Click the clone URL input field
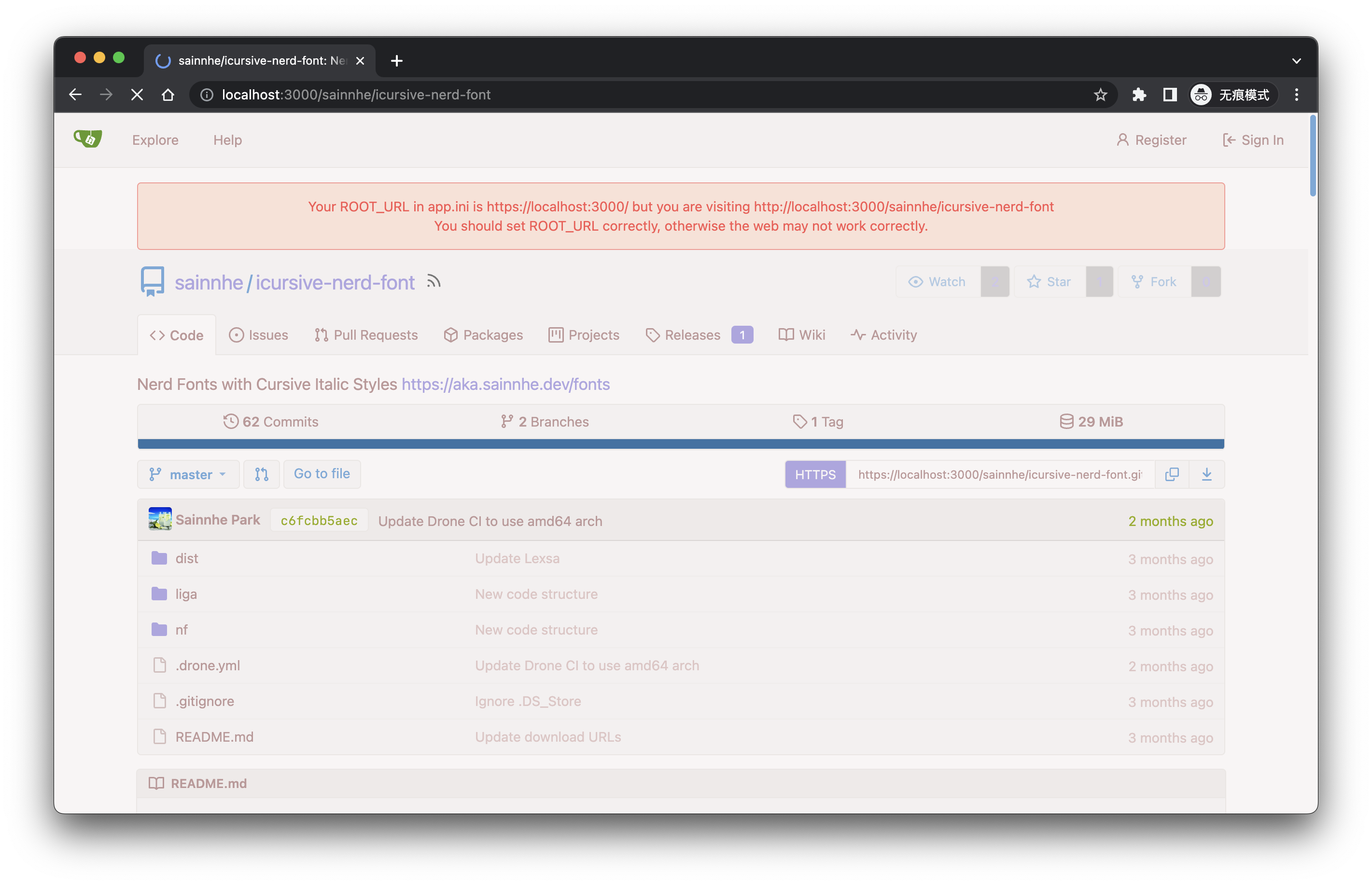 tap(1000, 474)
